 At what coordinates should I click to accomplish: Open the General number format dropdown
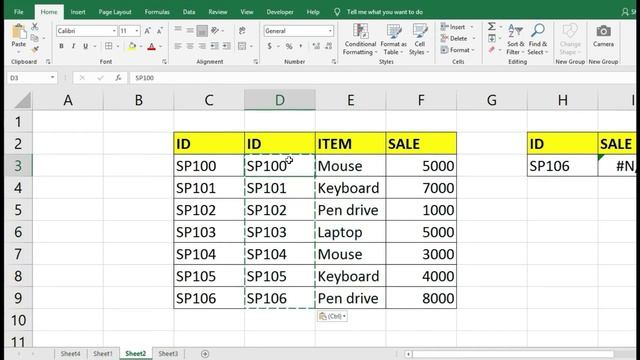330,31
